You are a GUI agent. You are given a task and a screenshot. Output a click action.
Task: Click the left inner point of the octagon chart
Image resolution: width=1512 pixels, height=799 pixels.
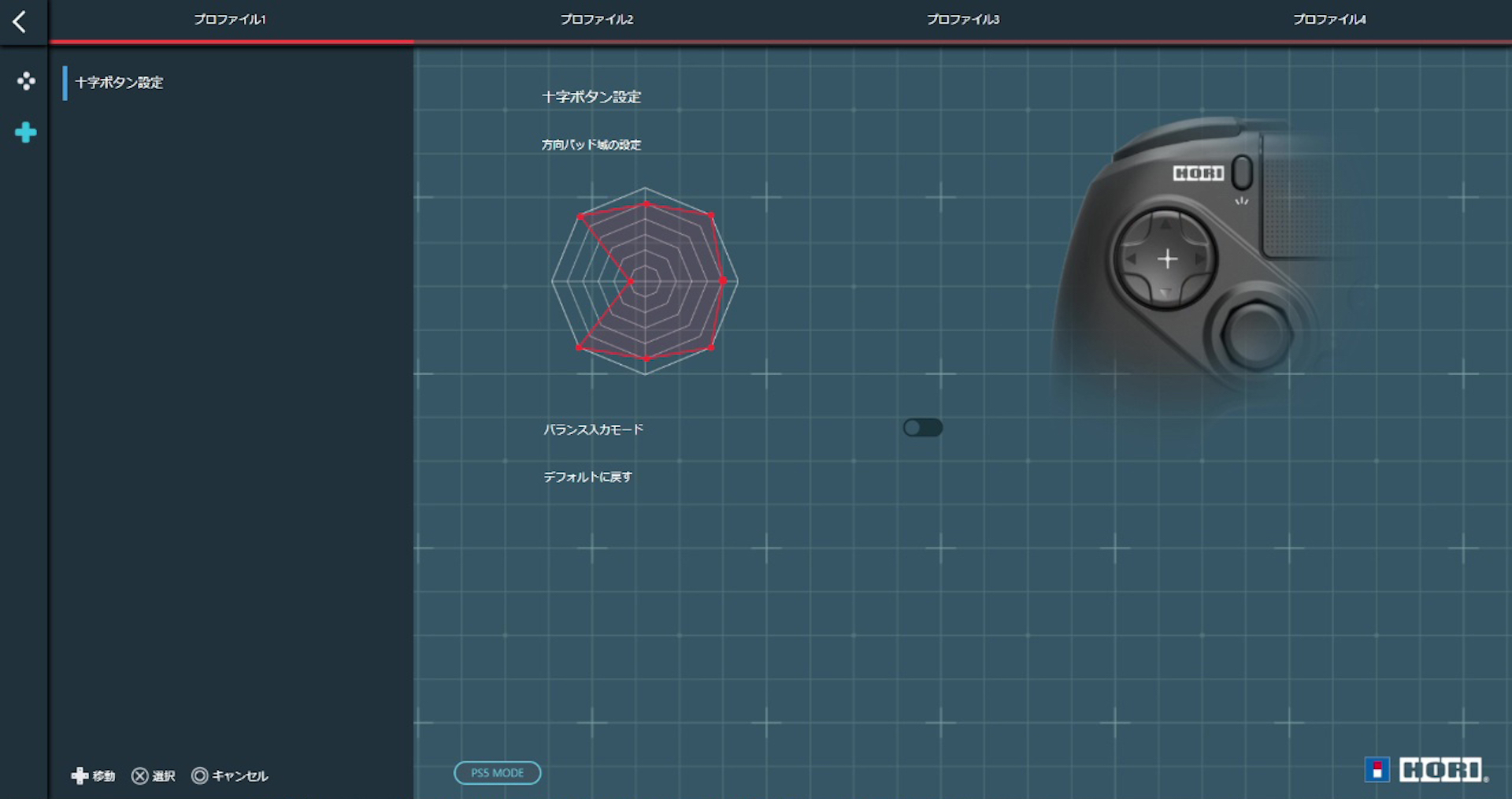click(630, 281)
